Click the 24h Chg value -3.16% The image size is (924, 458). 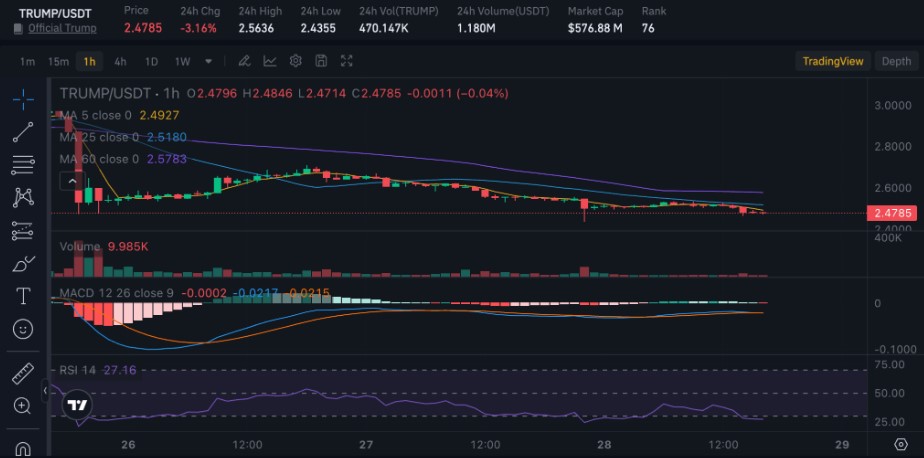198,28
